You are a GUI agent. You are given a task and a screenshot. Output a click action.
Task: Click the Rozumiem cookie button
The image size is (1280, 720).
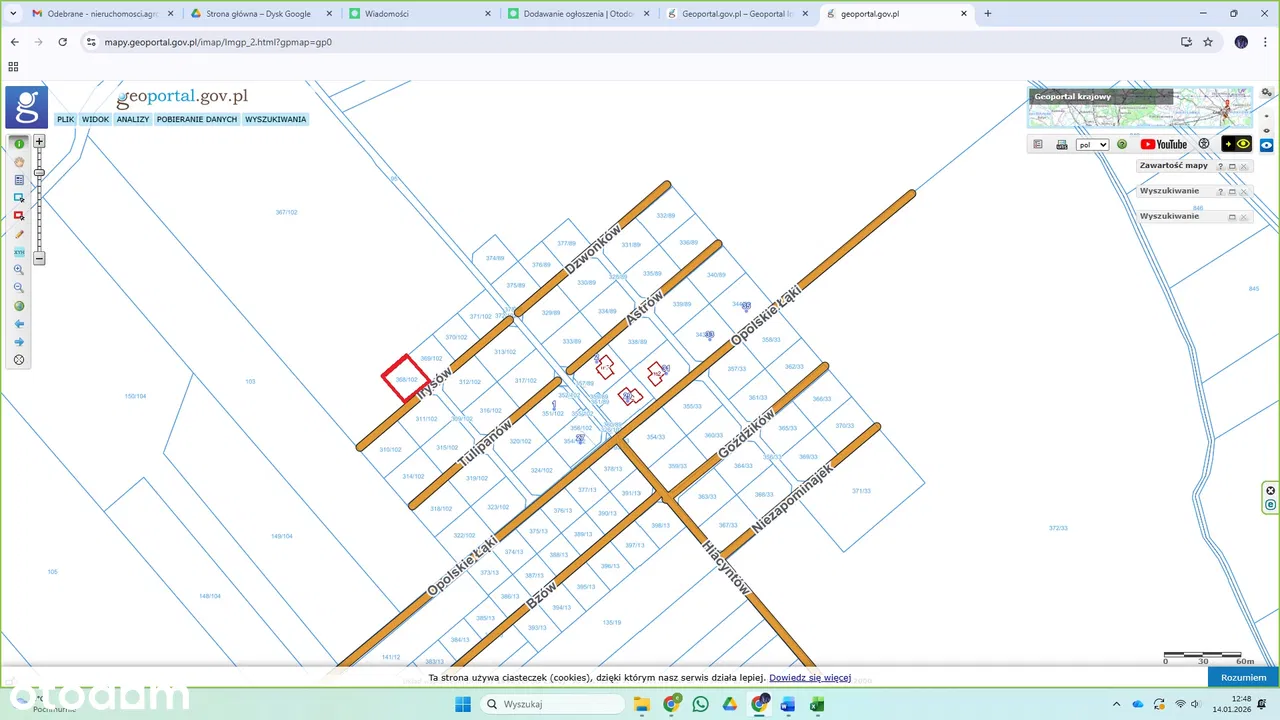coord(1243,677)
